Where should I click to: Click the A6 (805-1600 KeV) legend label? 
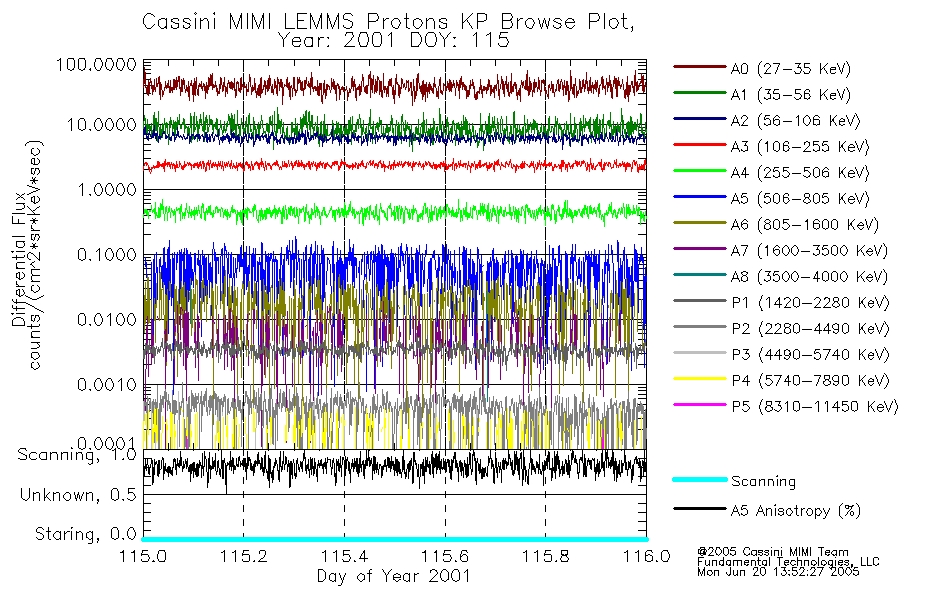click(805, 225)
